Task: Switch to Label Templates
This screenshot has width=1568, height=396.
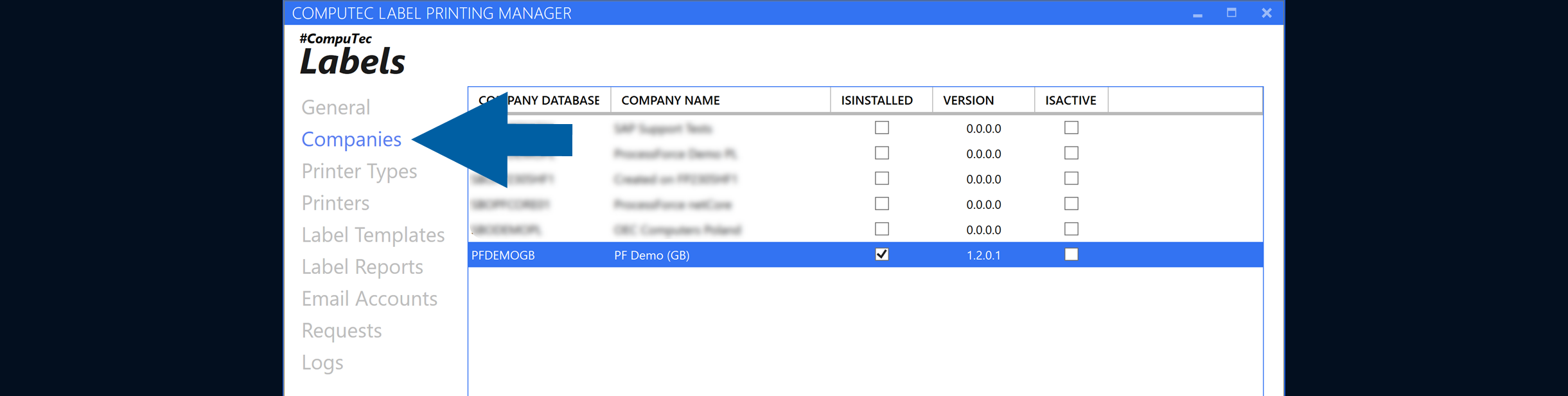Action: (x=373, y=235)
